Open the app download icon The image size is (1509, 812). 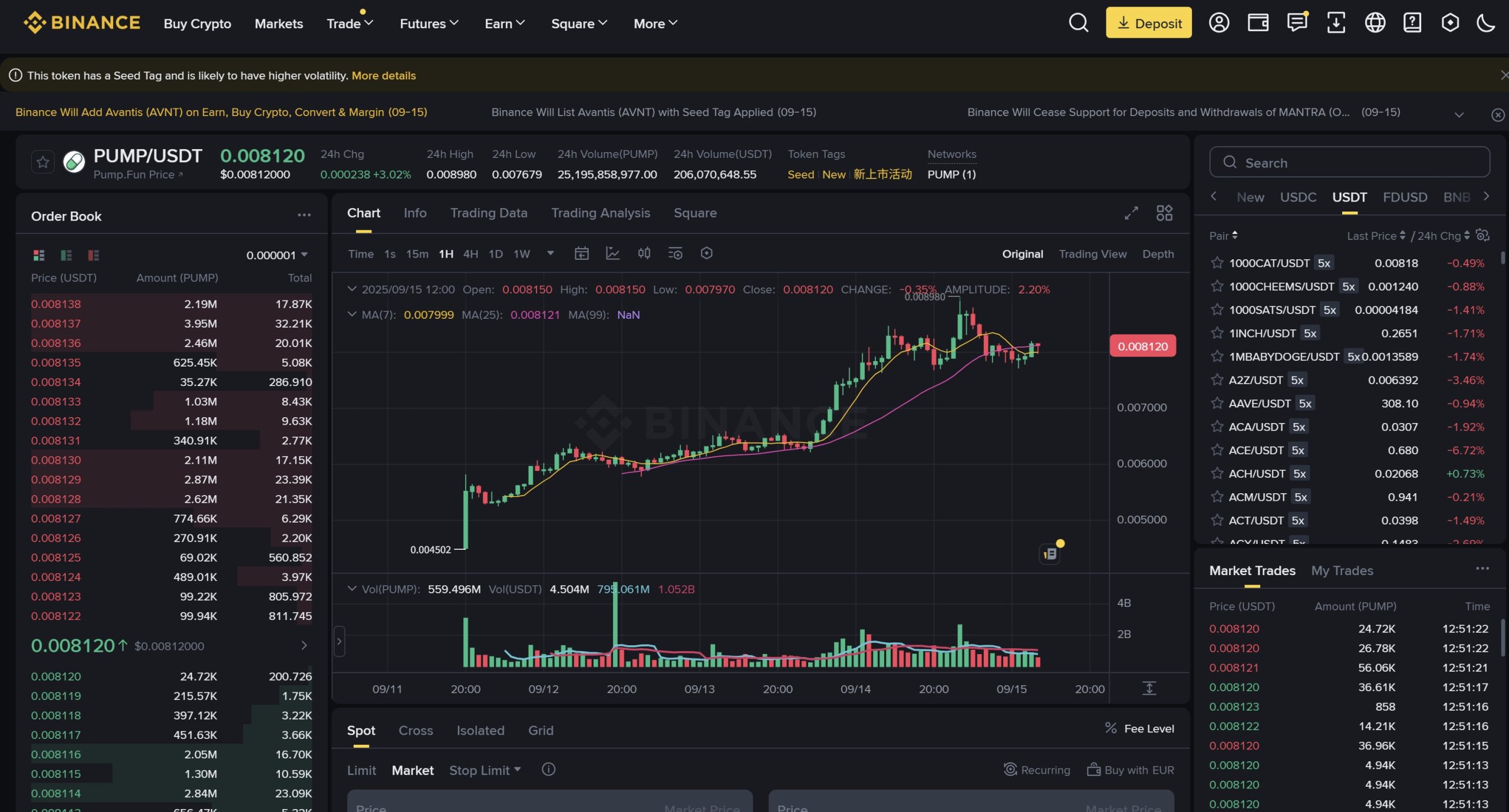(x=1336, y=23)
